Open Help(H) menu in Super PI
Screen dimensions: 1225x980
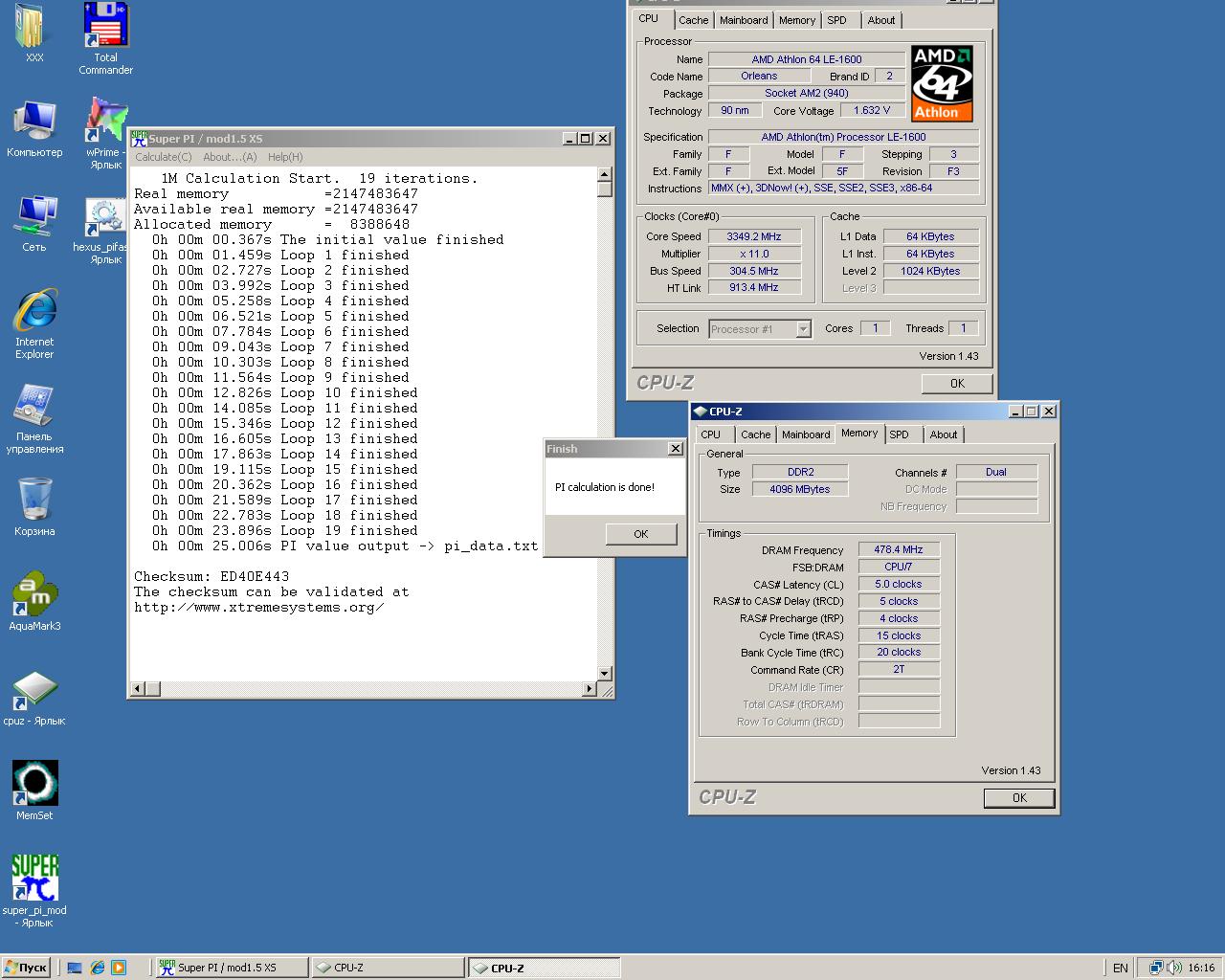pos(285,157)
